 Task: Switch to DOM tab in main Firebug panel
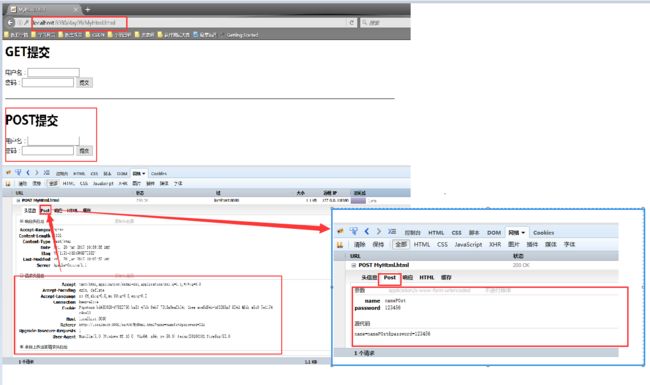122,174
